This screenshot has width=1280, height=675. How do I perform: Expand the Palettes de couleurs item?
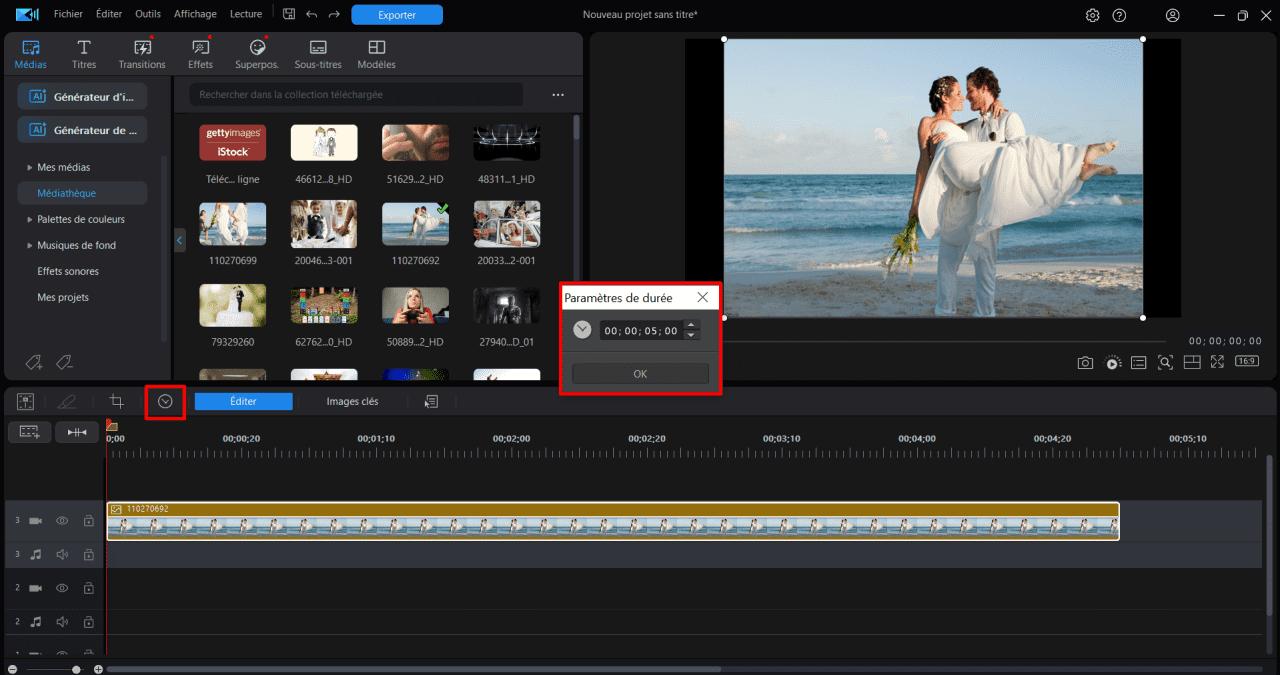click(29, 219)
